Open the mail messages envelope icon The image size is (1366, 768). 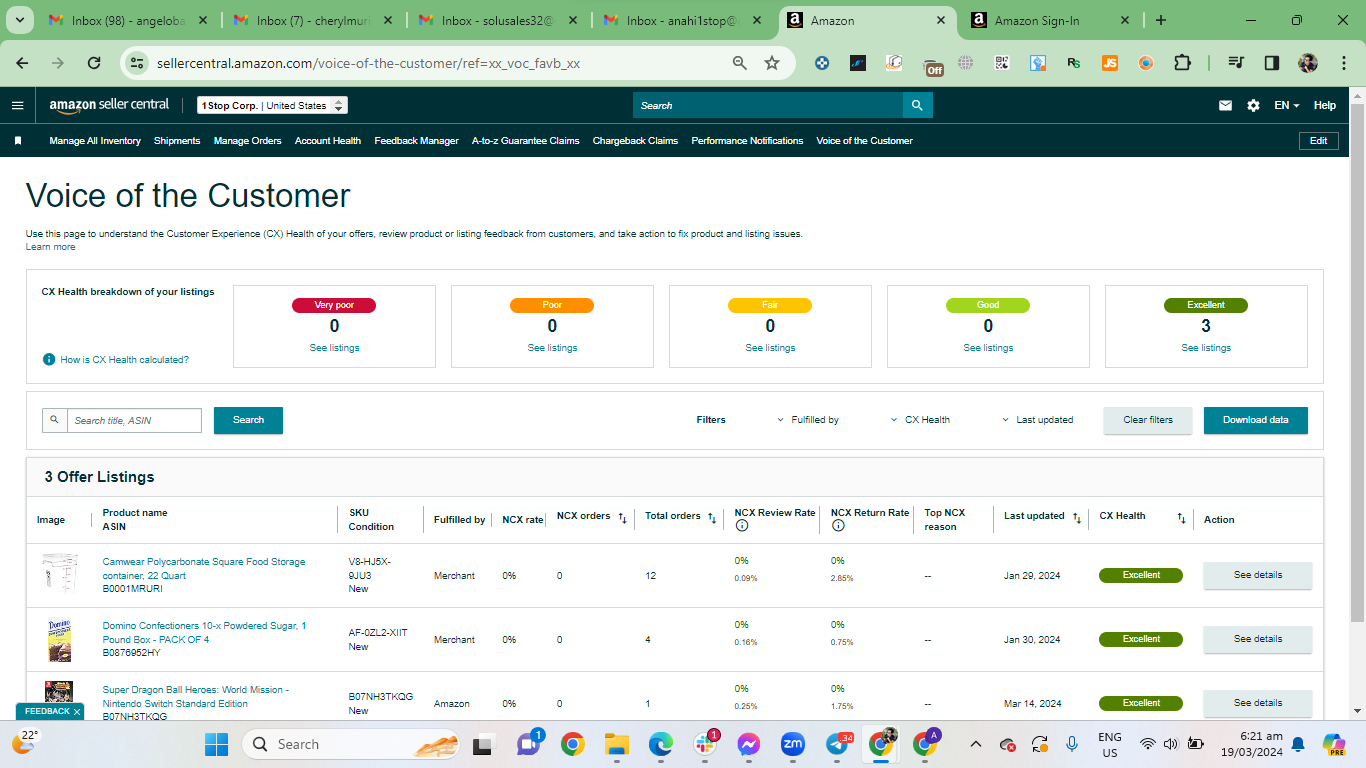(x=1225, y=105)
